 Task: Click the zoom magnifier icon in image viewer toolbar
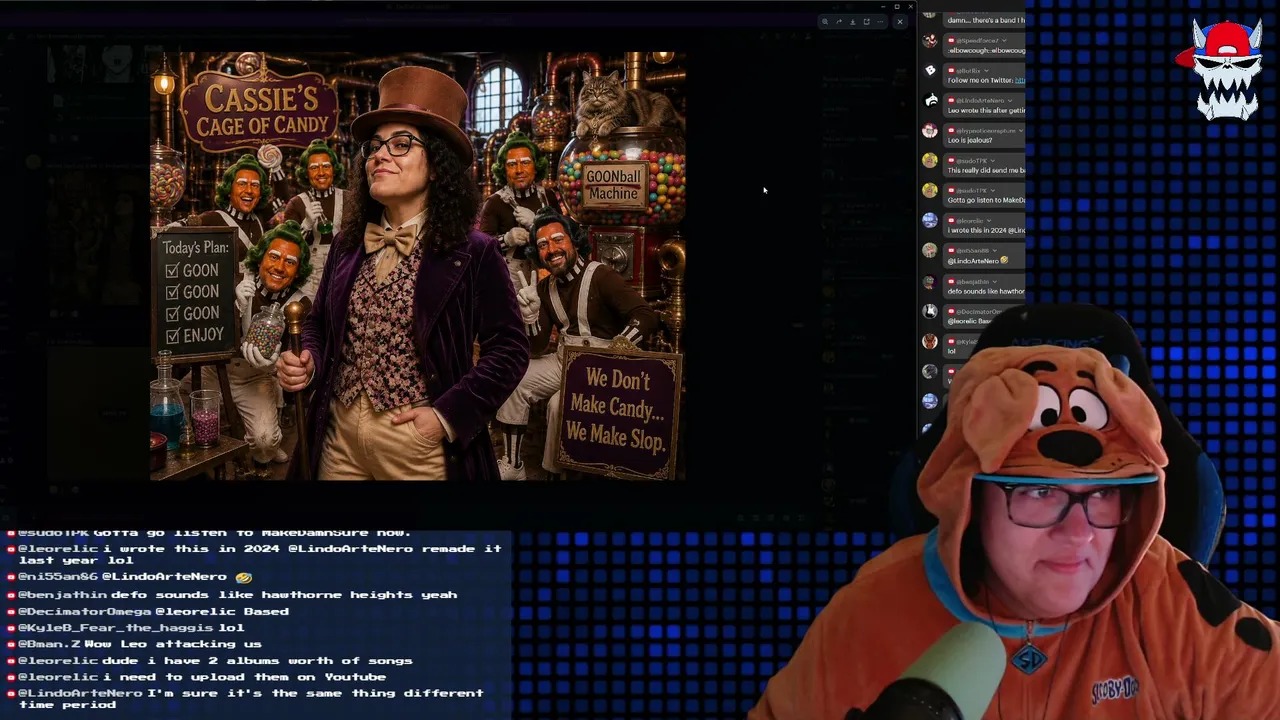[825, 21]
